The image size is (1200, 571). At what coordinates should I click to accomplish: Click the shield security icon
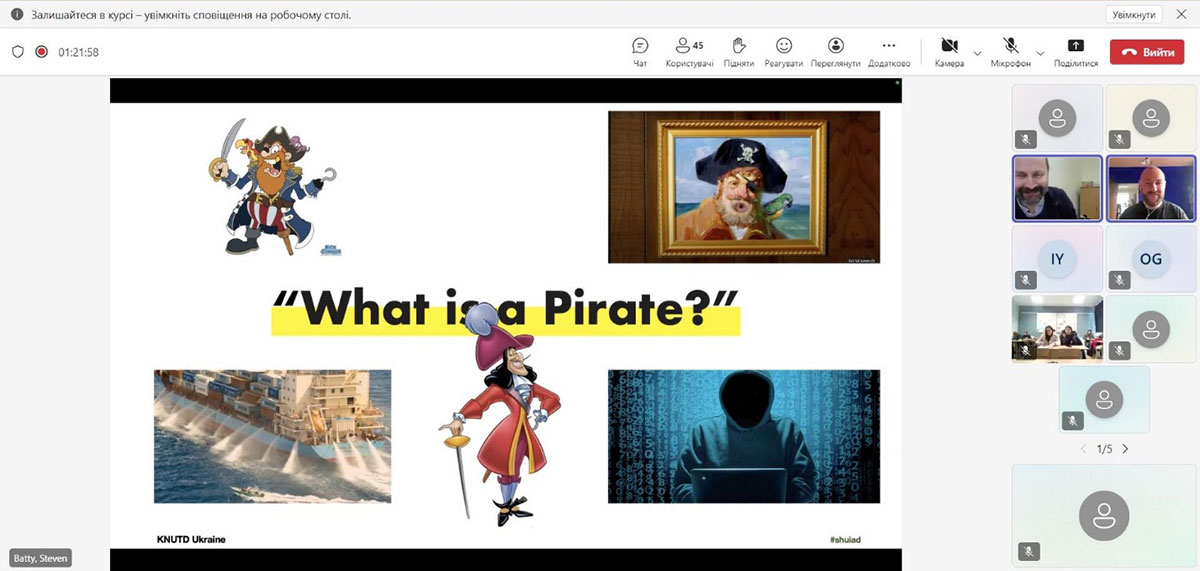click(17, 52)
